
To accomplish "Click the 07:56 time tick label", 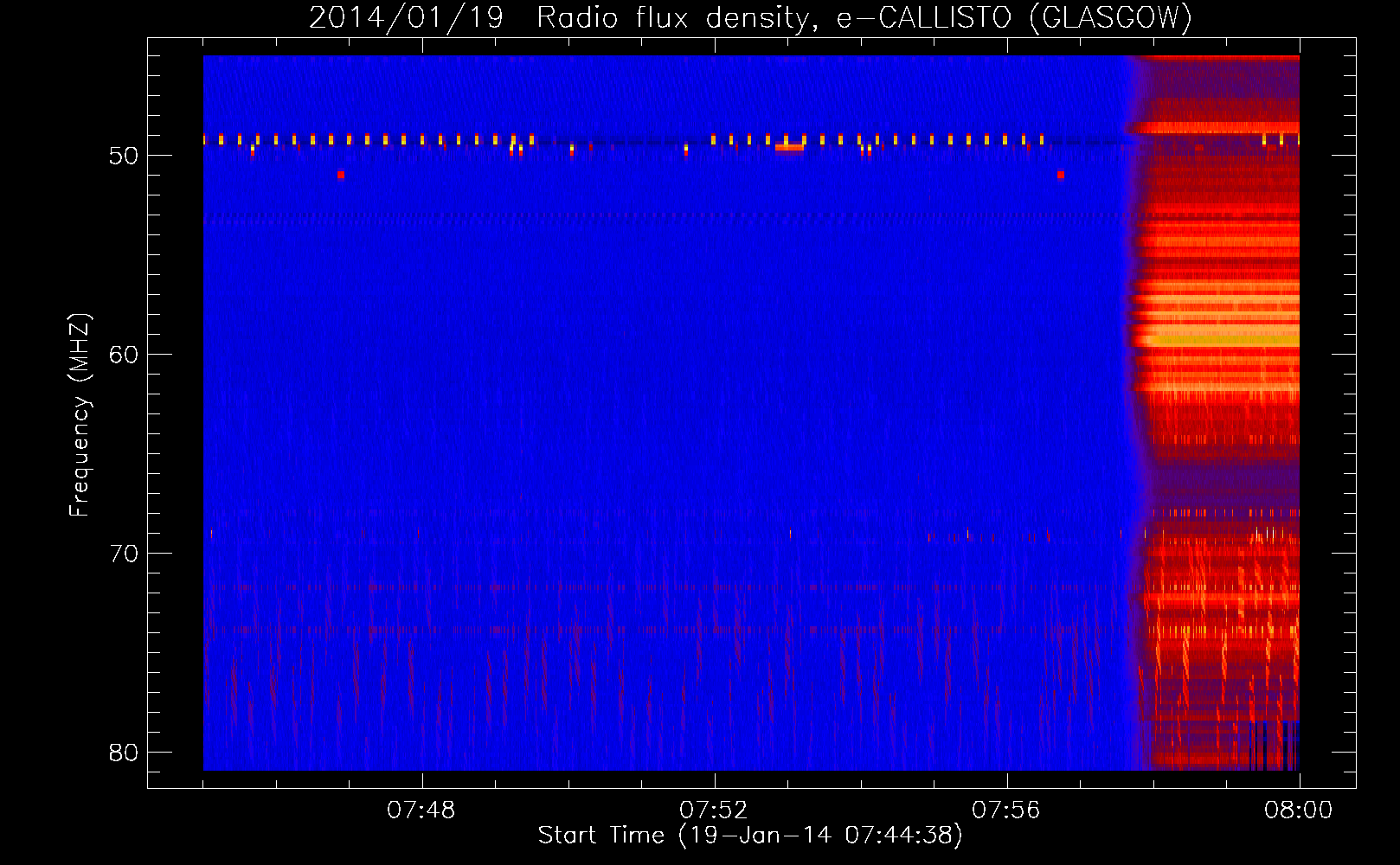I will coord(1006,811).
